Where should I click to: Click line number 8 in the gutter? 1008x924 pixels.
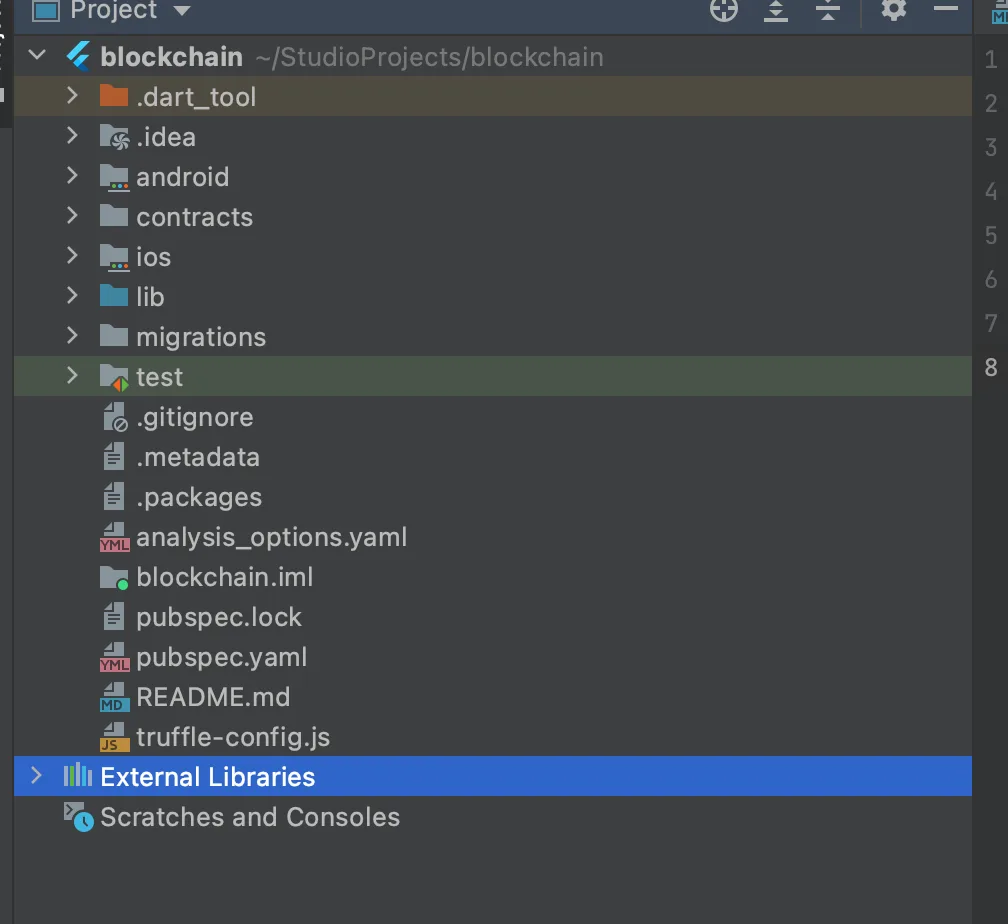(991, 367)
